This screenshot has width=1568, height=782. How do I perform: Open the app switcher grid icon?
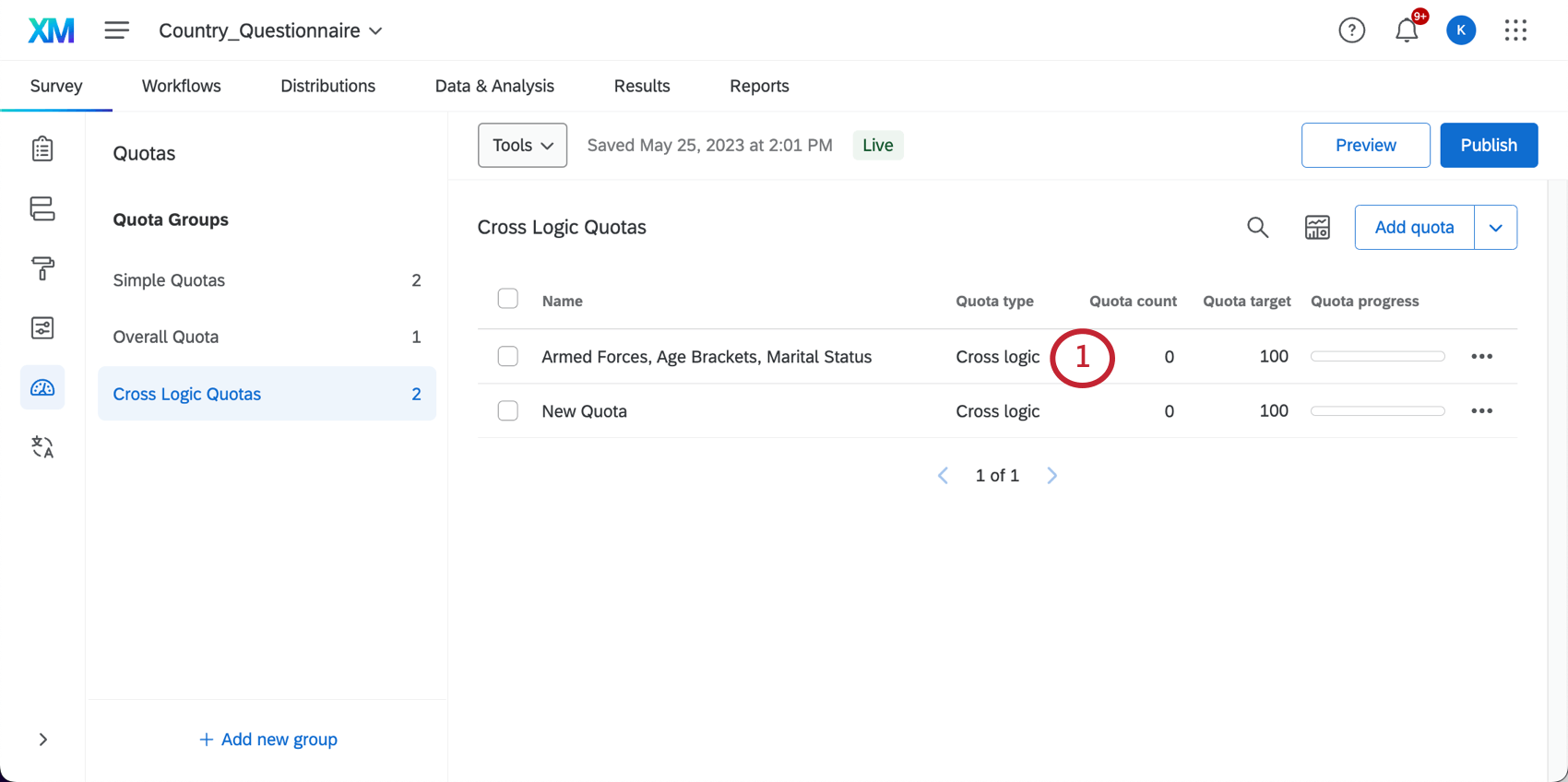click(x=1515, y=30)
